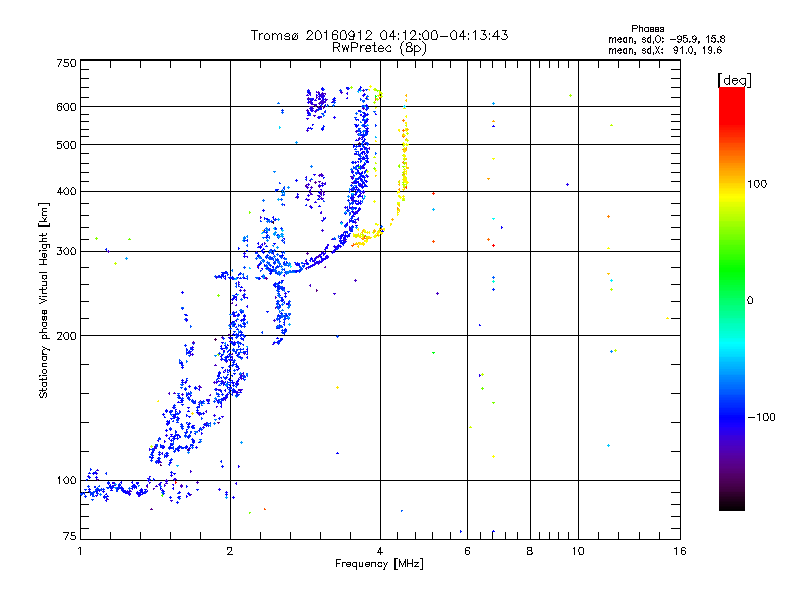The height and width of the screenshot is (600, 800).
Task: Click the '[deg]' colorbar unit label
Action: point(734,80)
